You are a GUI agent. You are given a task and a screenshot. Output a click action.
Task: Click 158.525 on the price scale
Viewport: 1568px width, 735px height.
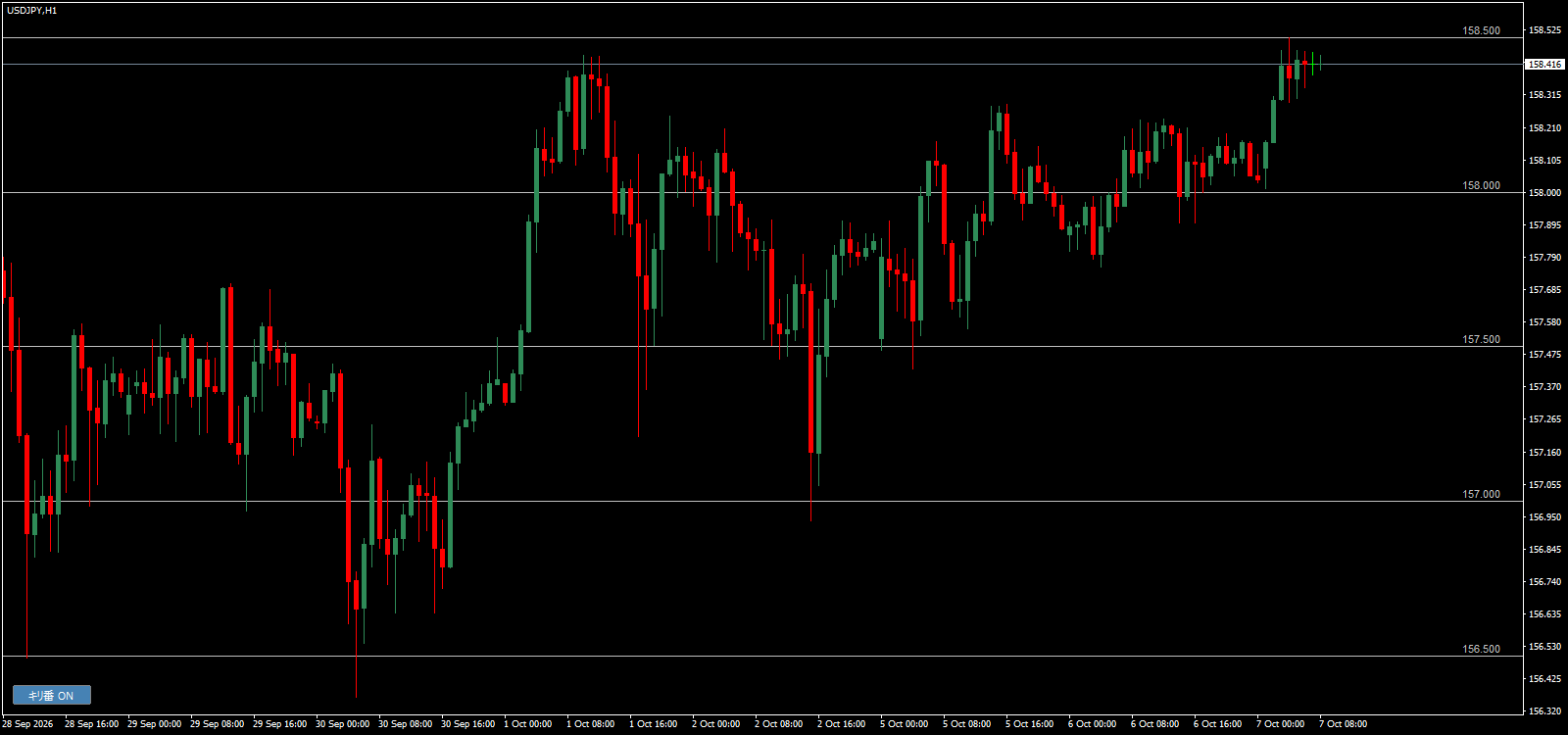1544,30
